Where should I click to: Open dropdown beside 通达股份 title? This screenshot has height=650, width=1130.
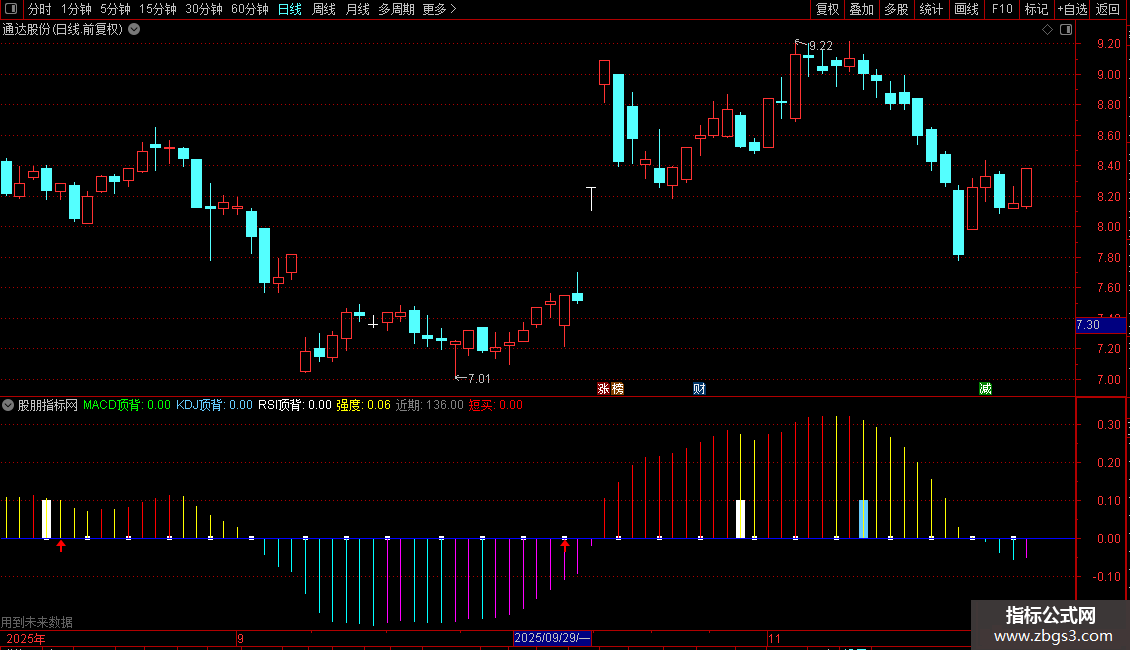click(134, 30)
